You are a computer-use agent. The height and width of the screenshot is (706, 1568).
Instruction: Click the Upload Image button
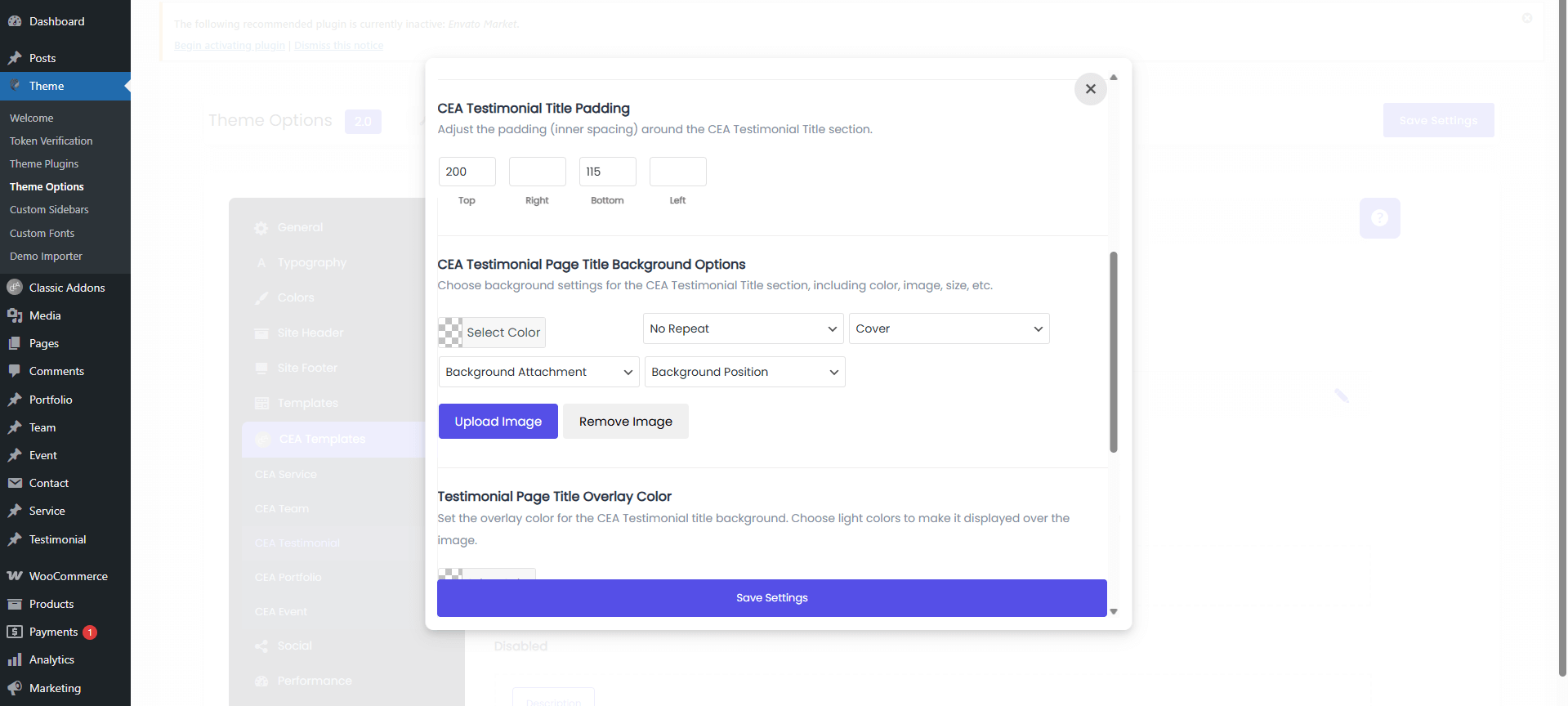(x=498, y=422)
